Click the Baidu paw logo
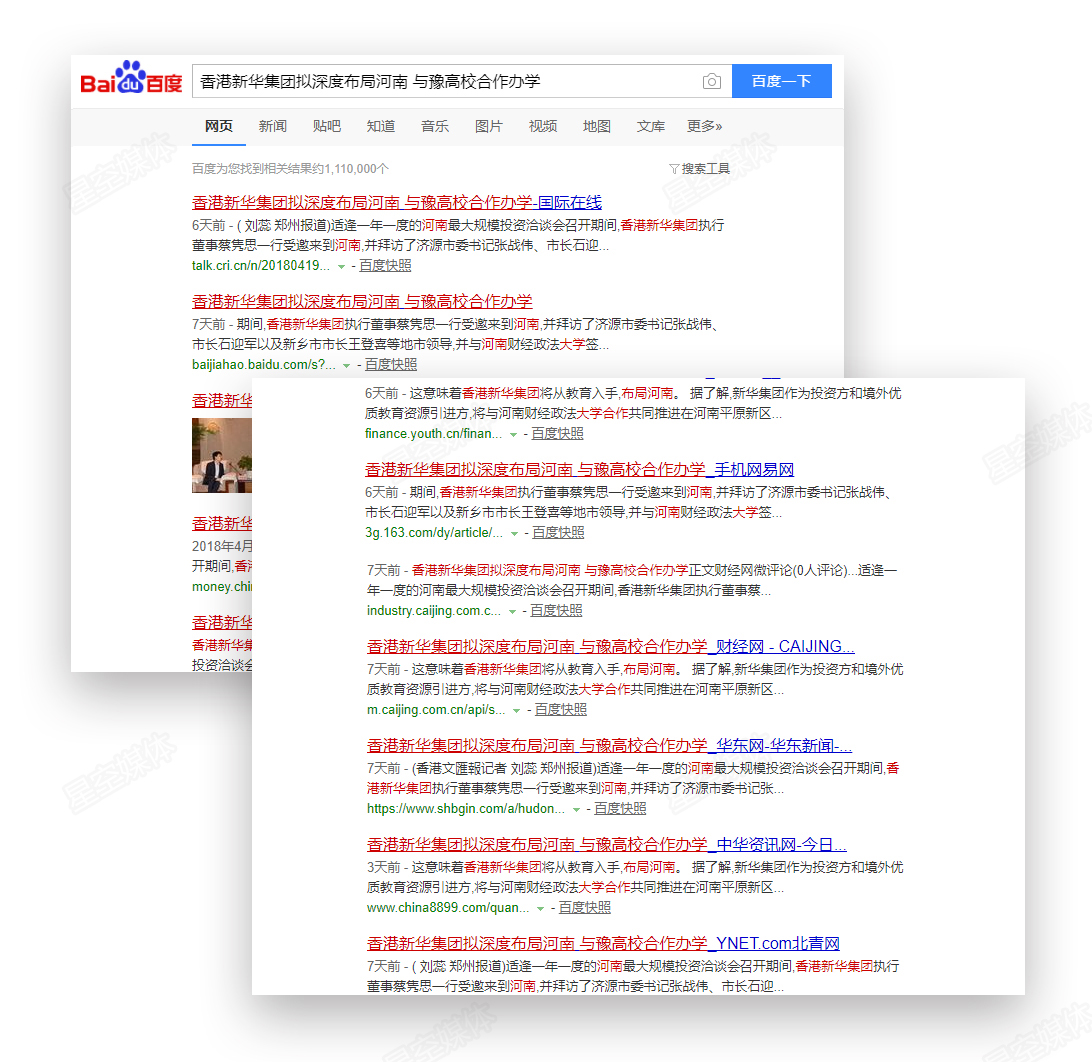The image size is (1092, 1062). pos(131,78)
